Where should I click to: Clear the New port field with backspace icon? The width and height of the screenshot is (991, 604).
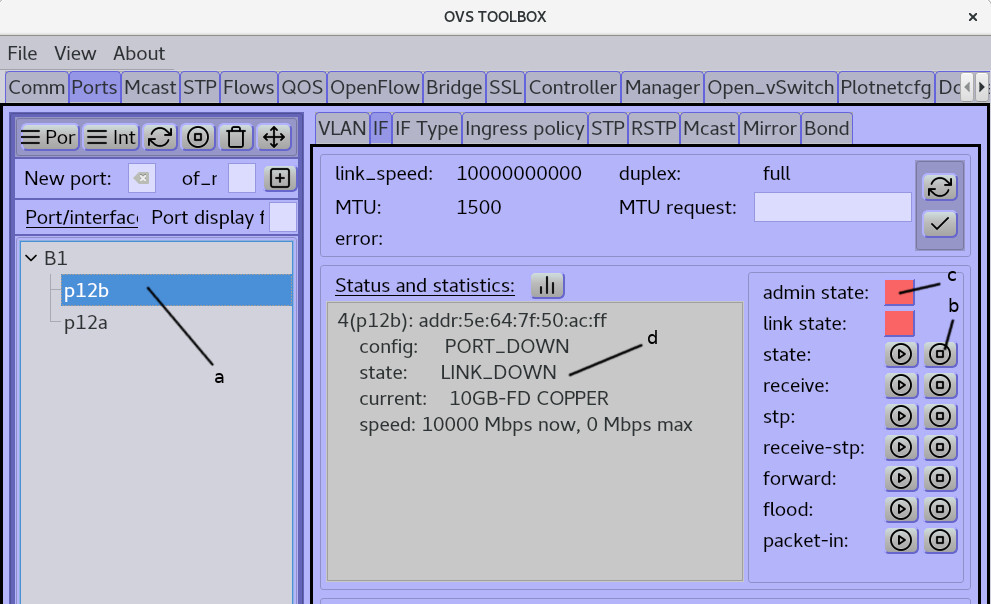pyautogui.click(x=142, y=178)
